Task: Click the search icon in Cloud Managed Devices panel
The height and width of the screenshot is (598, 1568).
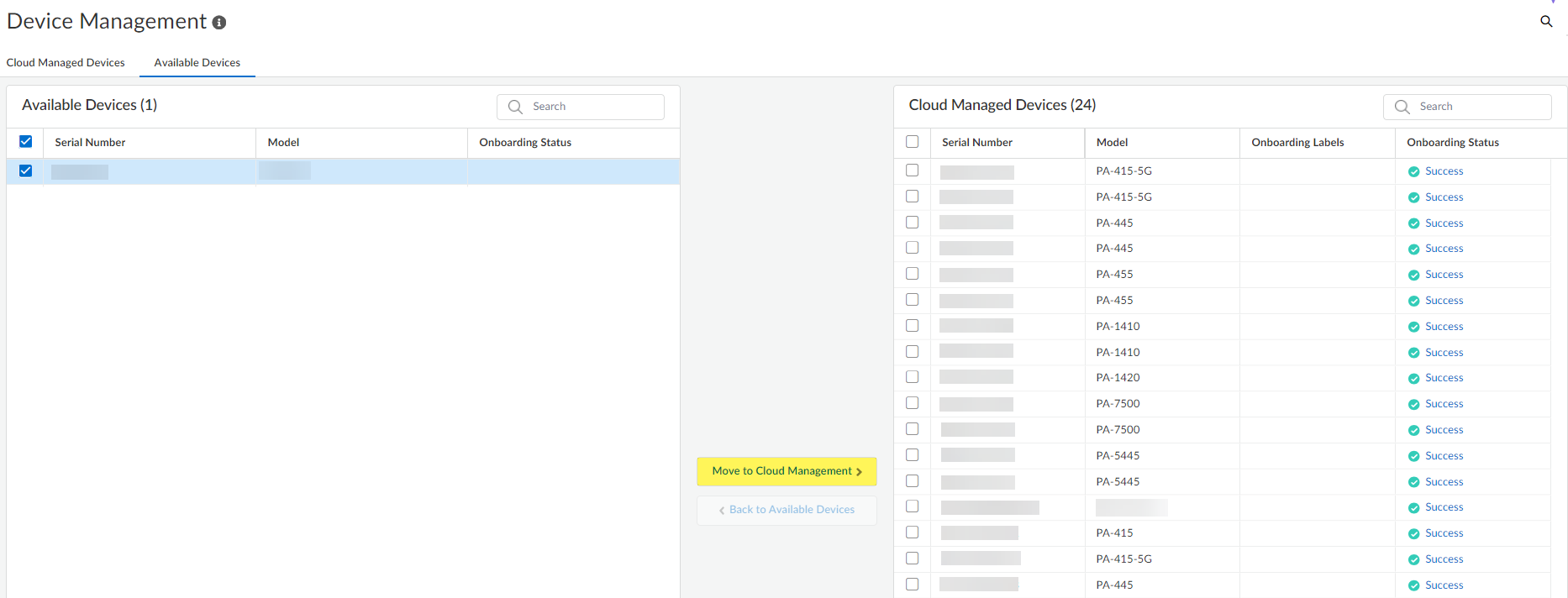Action: pos(1402,107)
